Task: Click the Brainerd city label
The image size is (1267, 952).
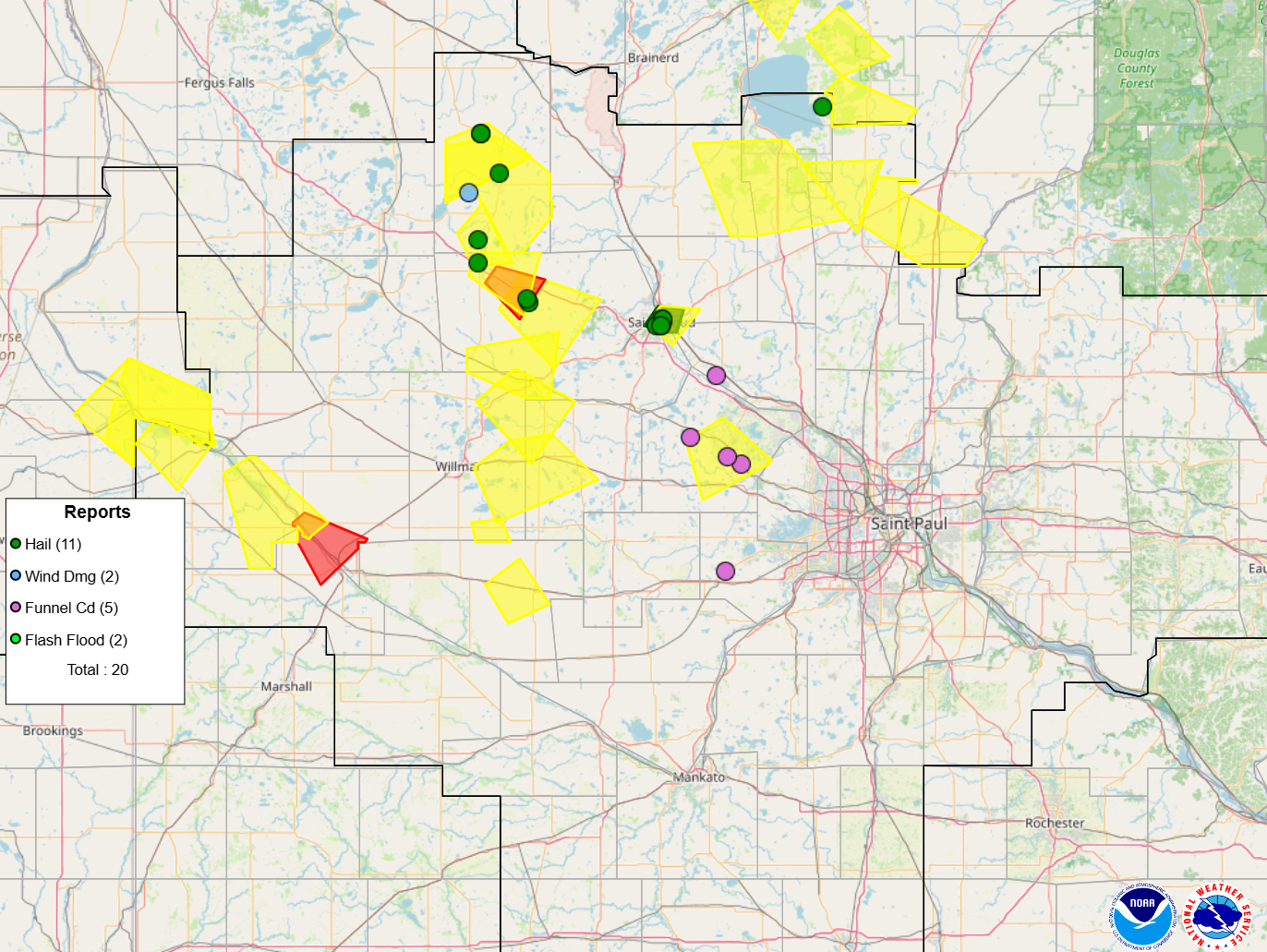Action: [653, 57]
